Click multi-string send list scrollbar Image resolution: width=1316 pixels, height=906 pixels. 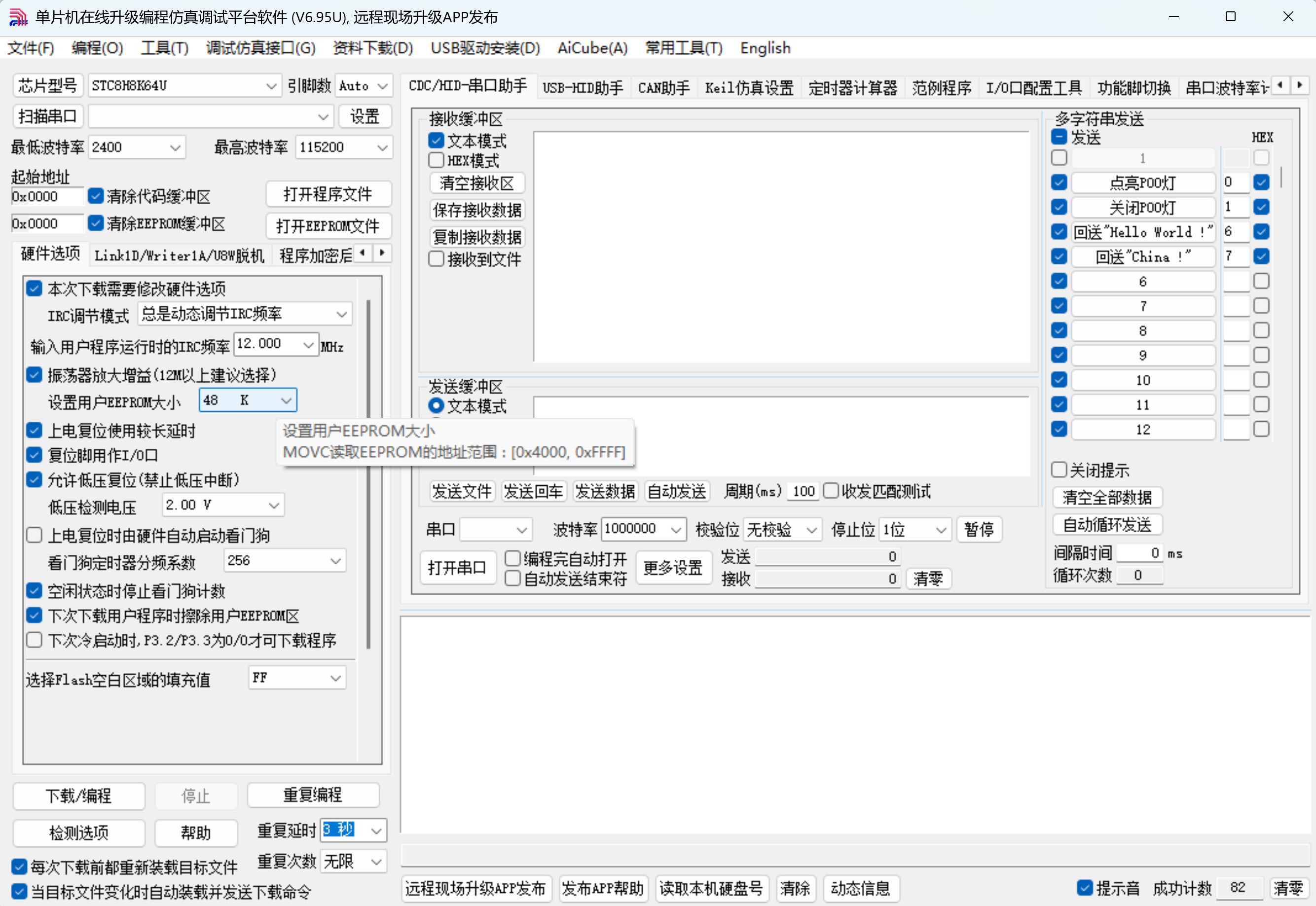[1281, 177]
